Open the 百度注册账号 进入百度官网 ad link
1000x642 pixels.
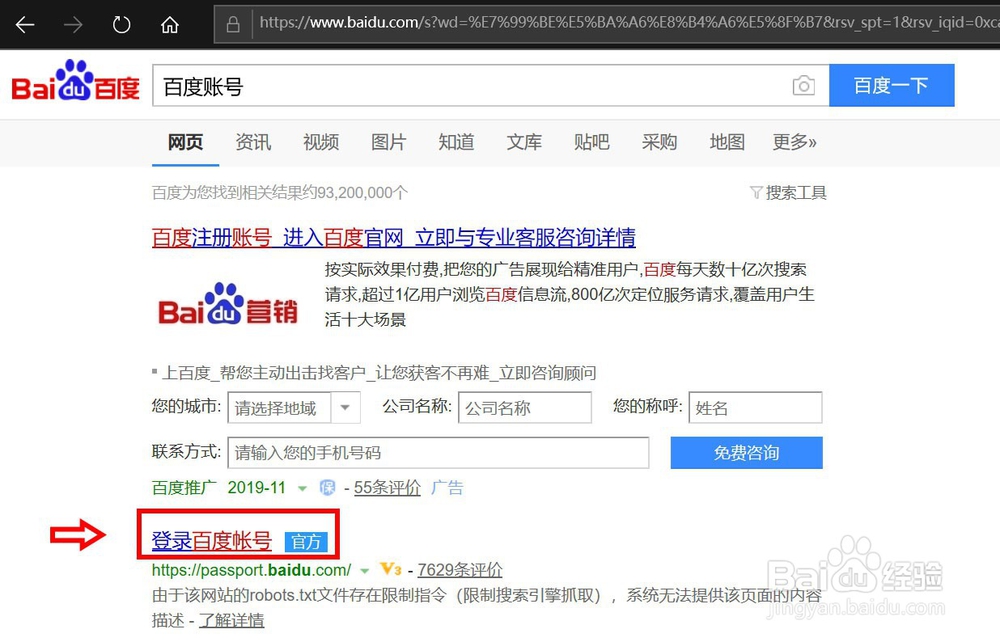[393, 237]
